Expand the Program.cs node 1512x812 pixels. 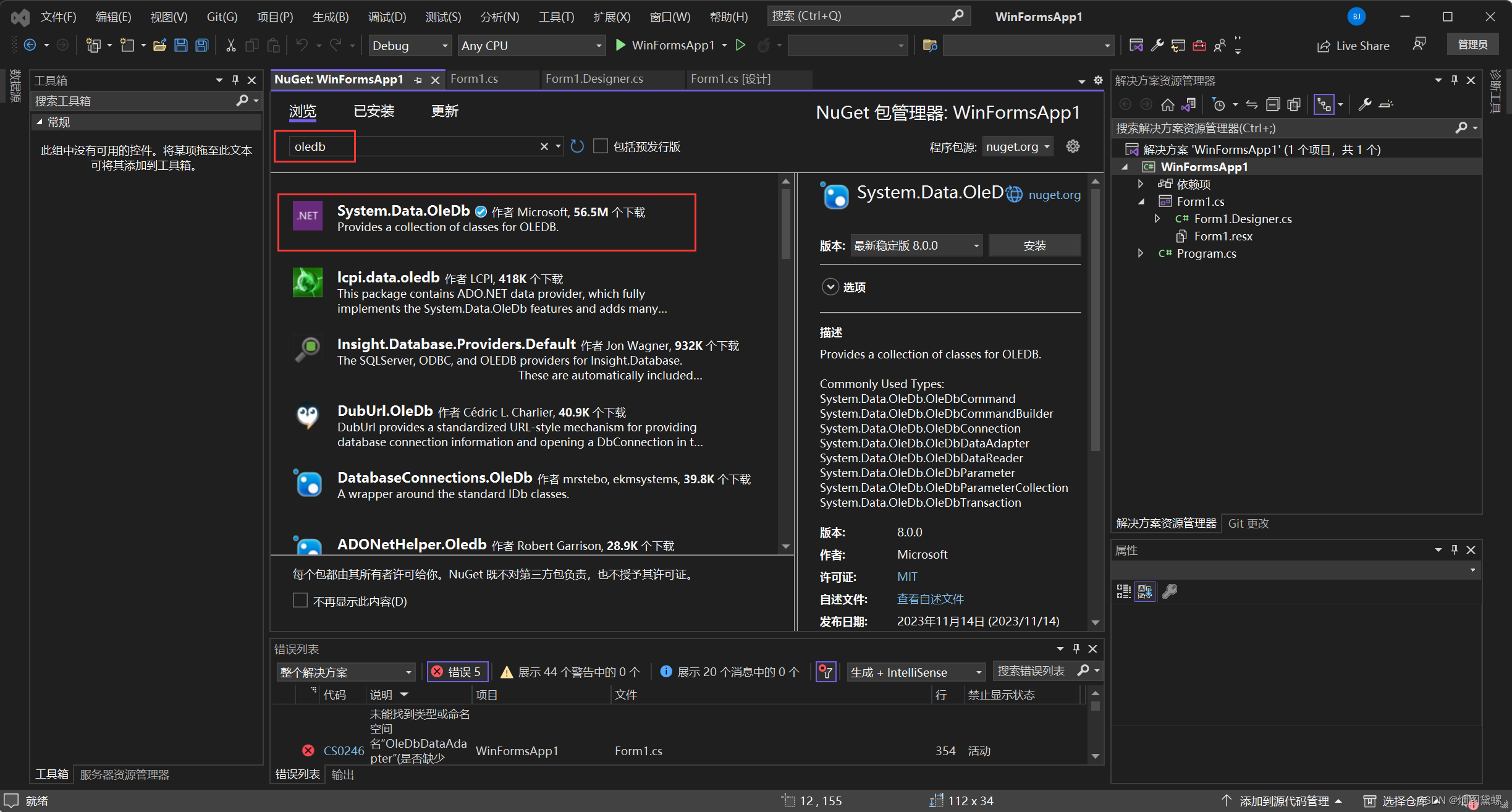[1141, 253]
